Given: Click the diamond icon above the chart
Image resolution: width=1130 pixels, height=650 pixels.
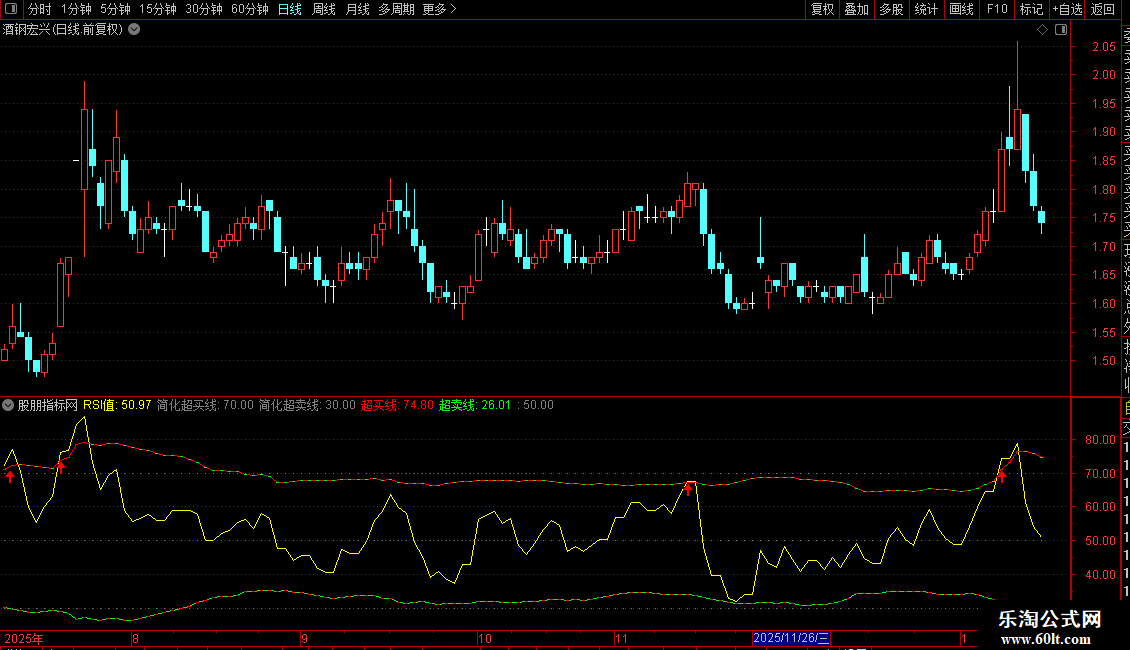Looking at the screenshot, I should [x=1042, y=30].
